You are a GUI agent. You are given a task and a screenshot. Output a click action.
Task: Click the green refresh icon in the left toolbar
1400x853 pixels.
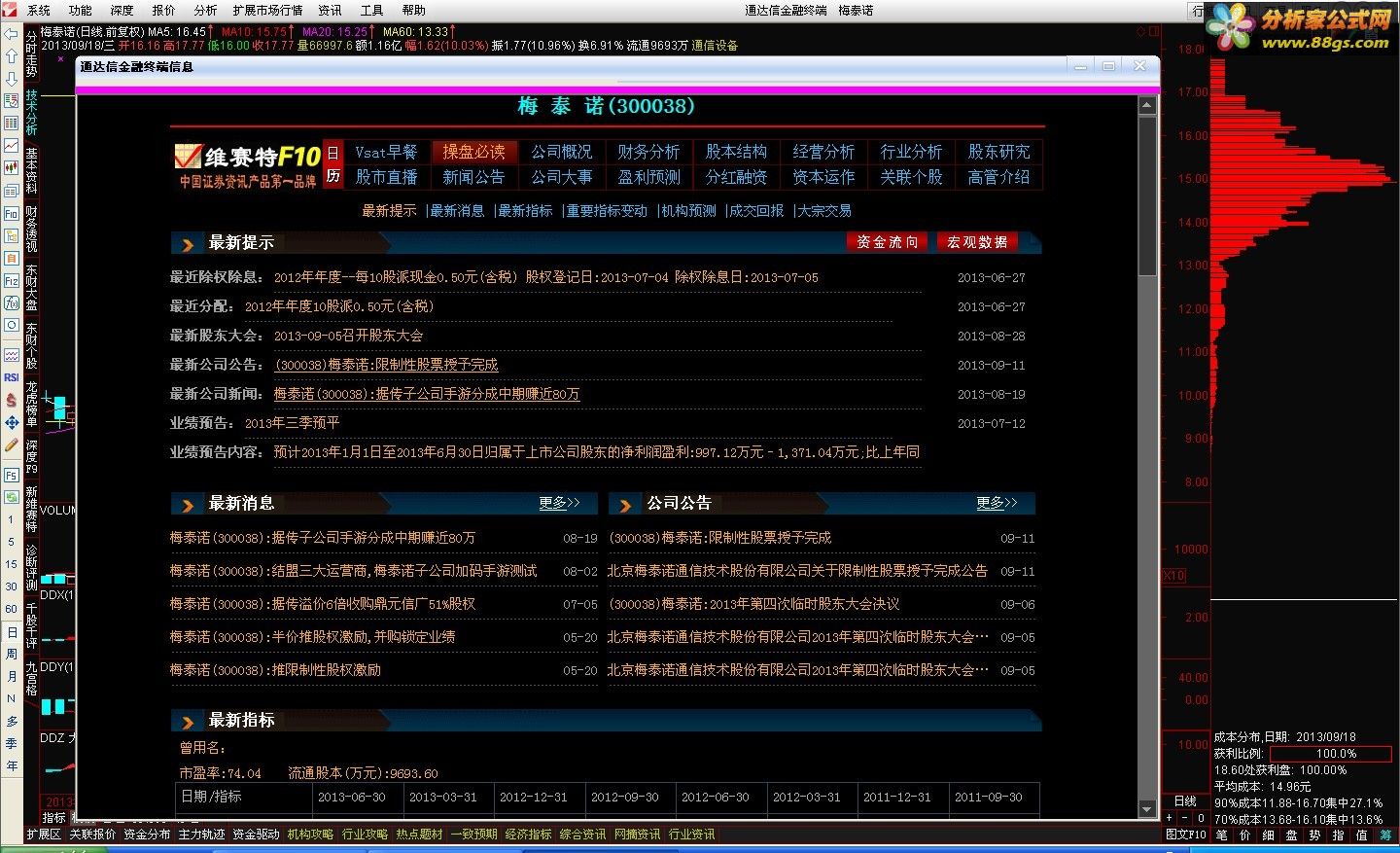[x=11, y=496]
